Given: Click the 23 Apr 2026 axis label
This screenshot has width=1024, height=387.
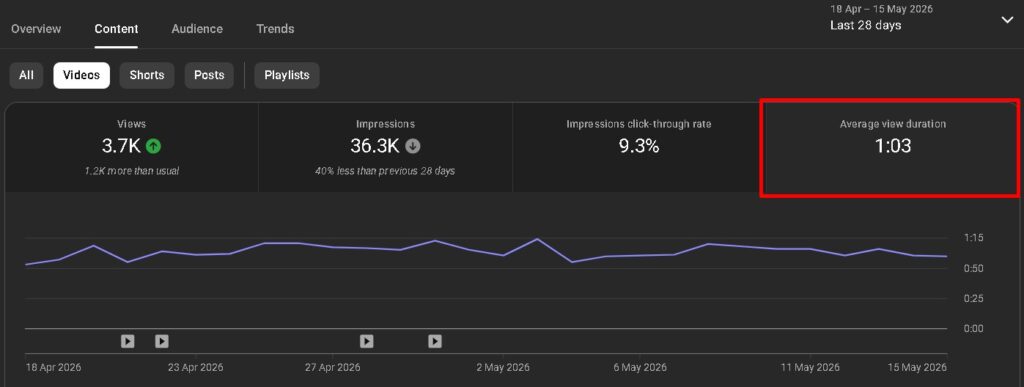Looking at the screenshot, I should tap(195, 367).
